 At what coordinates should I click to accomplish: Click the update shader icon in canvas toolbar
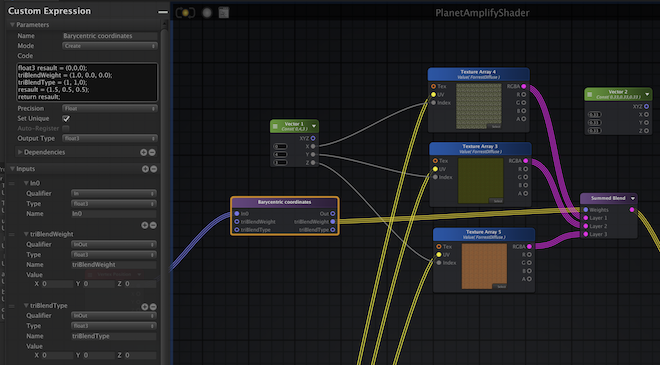[185, 13]
